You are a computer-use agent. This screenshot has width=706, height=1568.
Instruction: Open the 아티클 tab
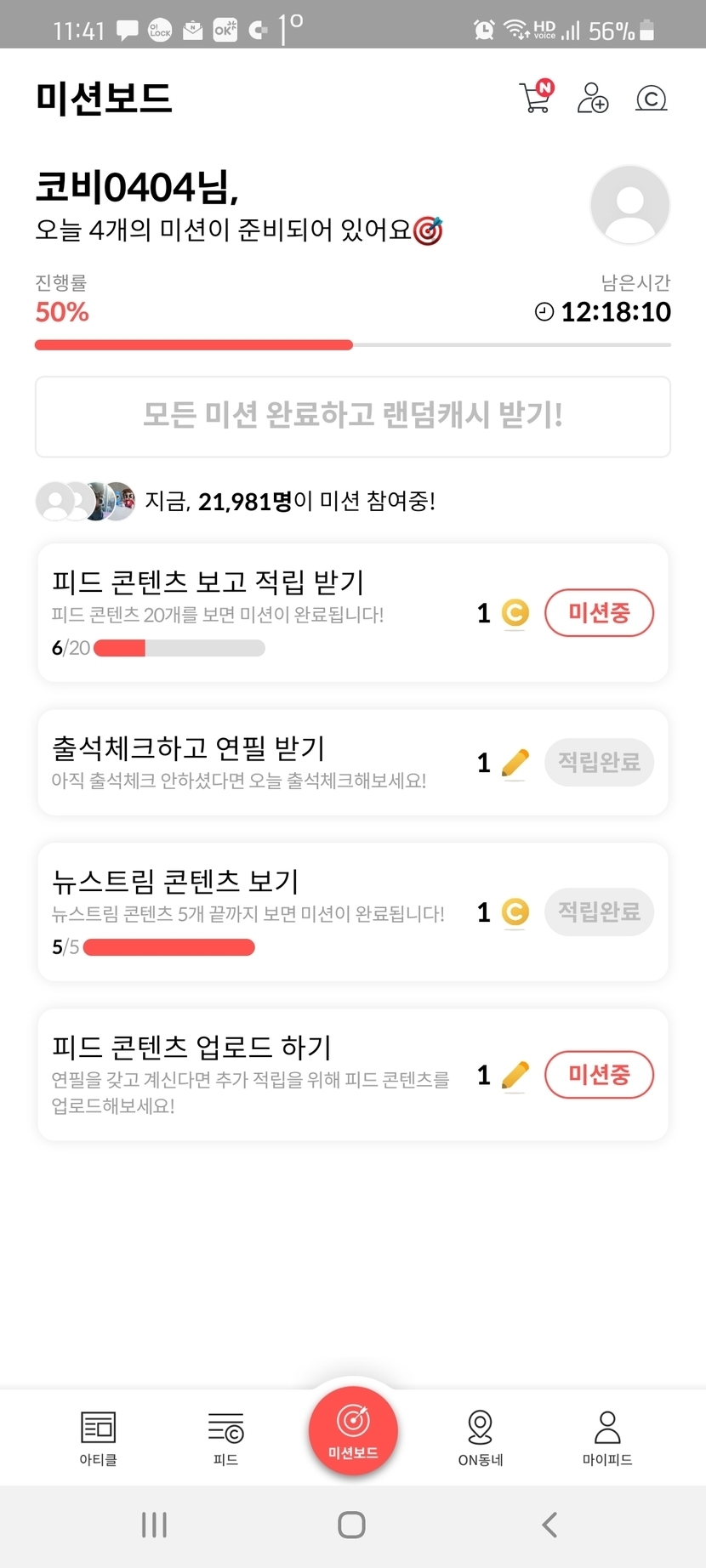coord(98,1438)
